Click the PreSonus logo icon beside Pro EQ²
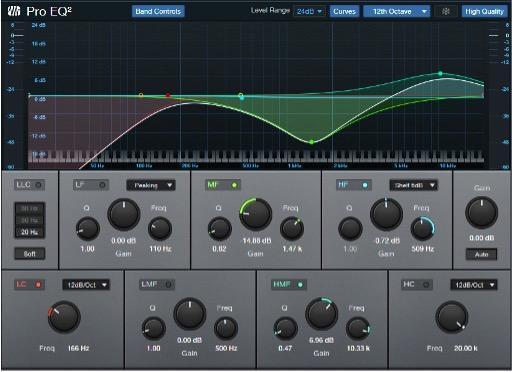Image resolution: width=512 pixels, height=372 pixels. [x=14, y=12]
